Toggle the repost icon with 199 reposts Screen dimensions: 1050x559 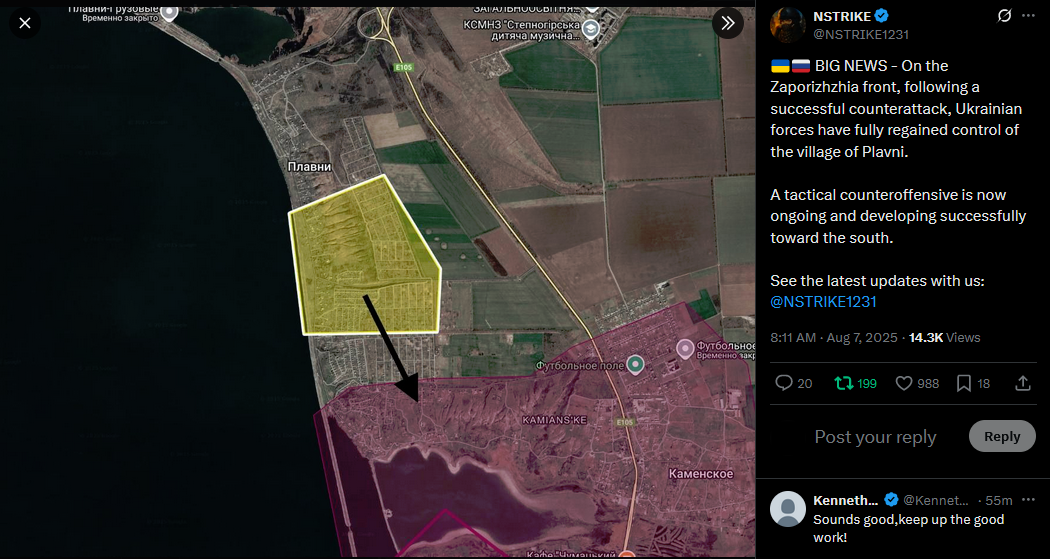842,383
